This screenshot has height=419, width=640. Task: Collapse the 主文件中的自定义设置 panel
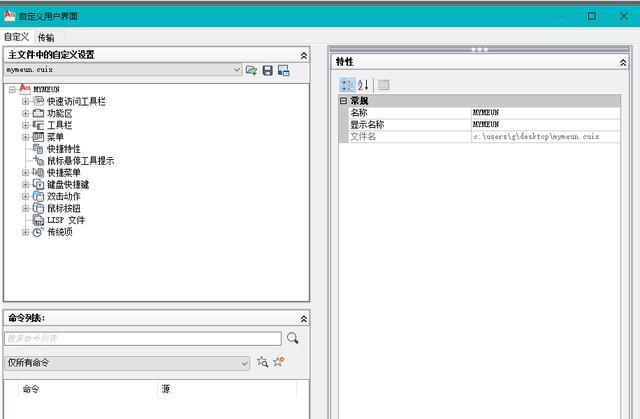(304, 55)
